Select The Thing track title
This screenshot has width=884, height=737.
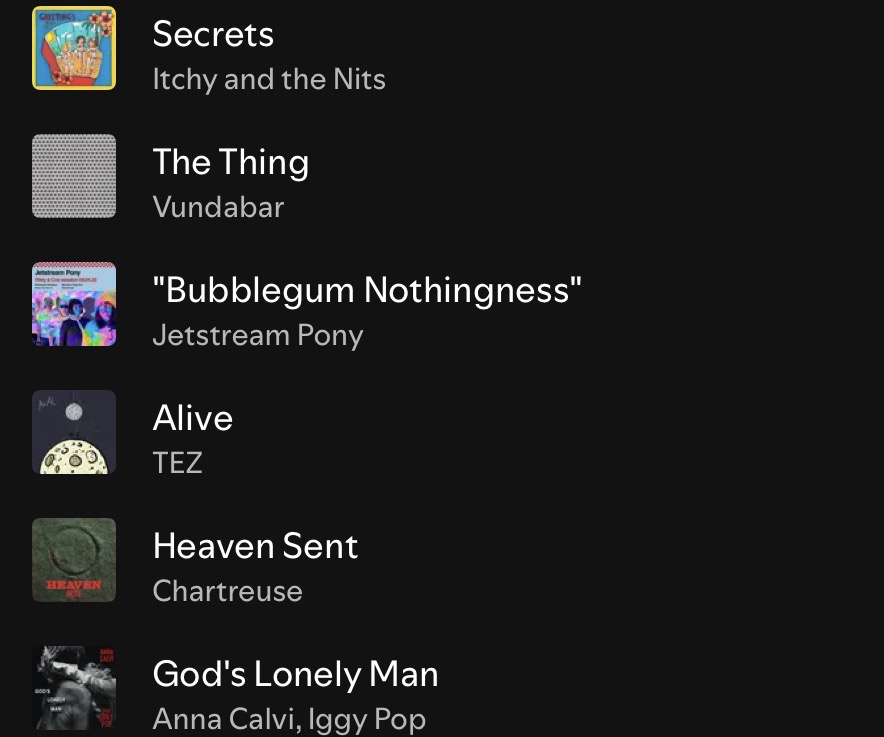click(231, 162)
